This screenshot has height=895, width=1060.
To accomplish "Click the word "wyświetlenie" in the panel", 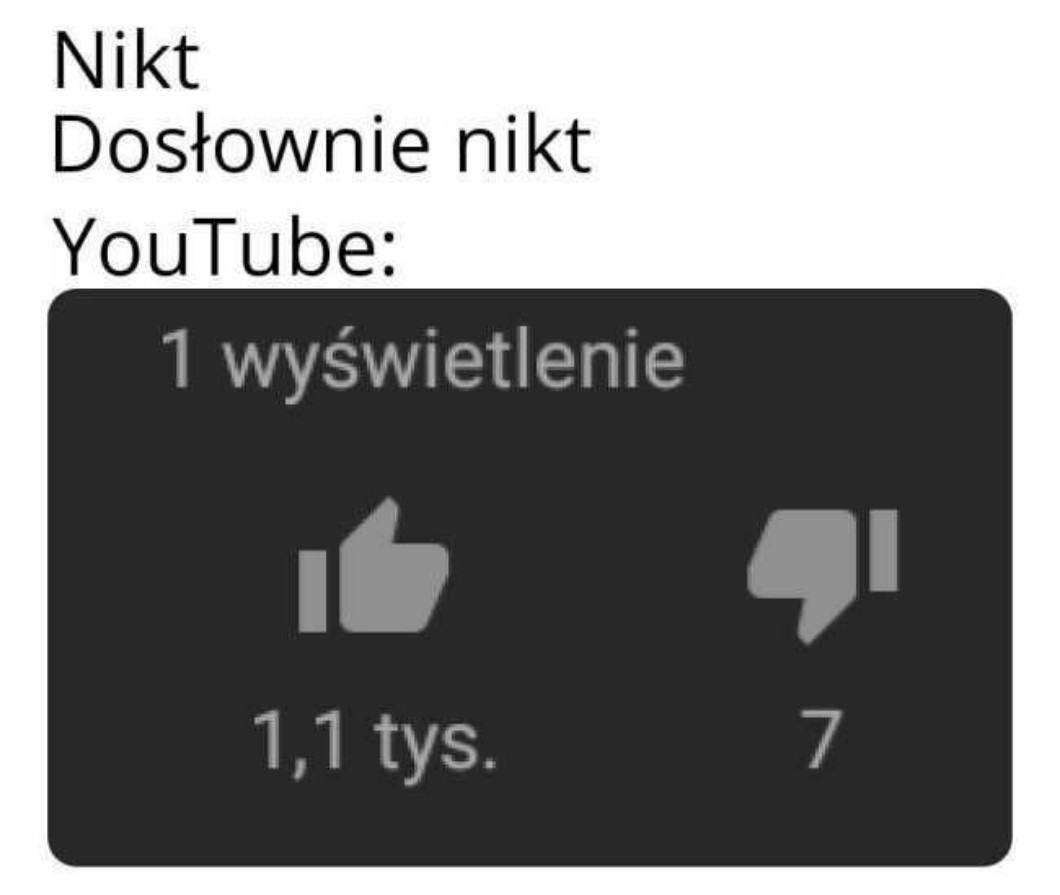I will pos(454,360).
